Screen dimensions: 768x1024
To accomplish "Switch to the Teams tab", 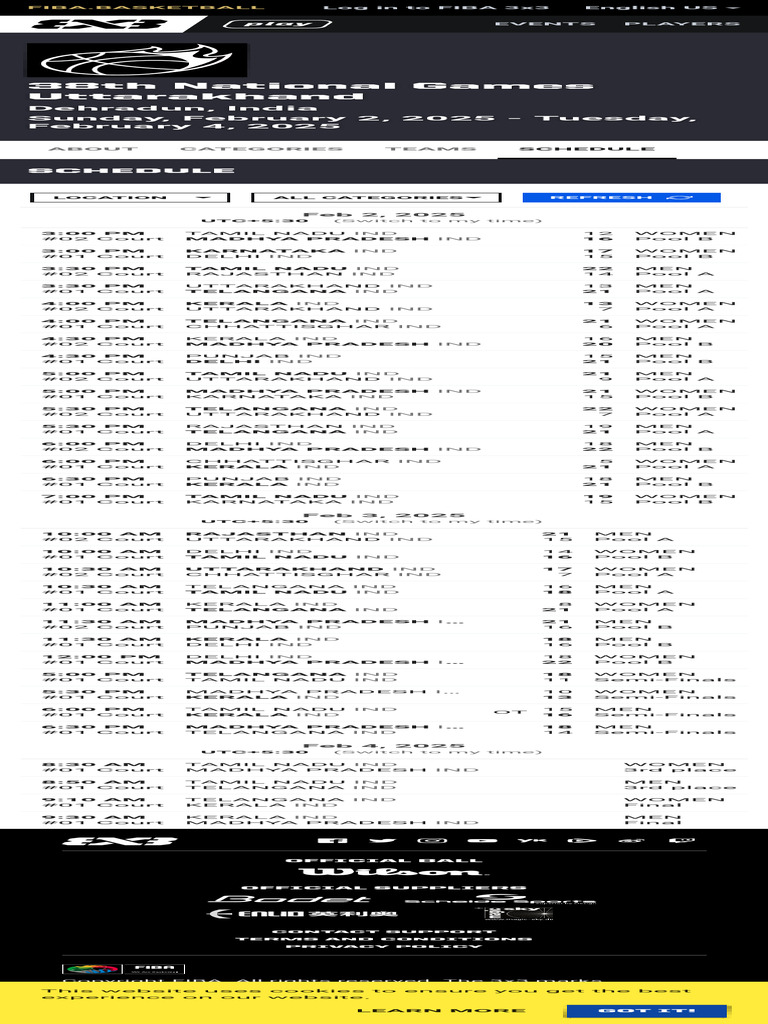I will 430,149.
